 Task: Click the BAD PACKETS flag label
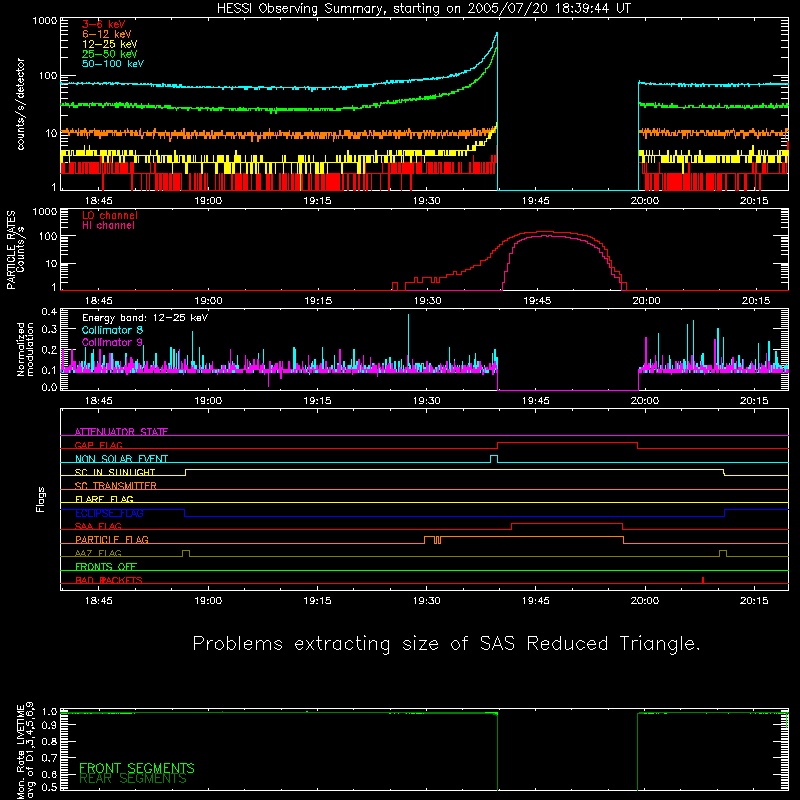(109, 580)
